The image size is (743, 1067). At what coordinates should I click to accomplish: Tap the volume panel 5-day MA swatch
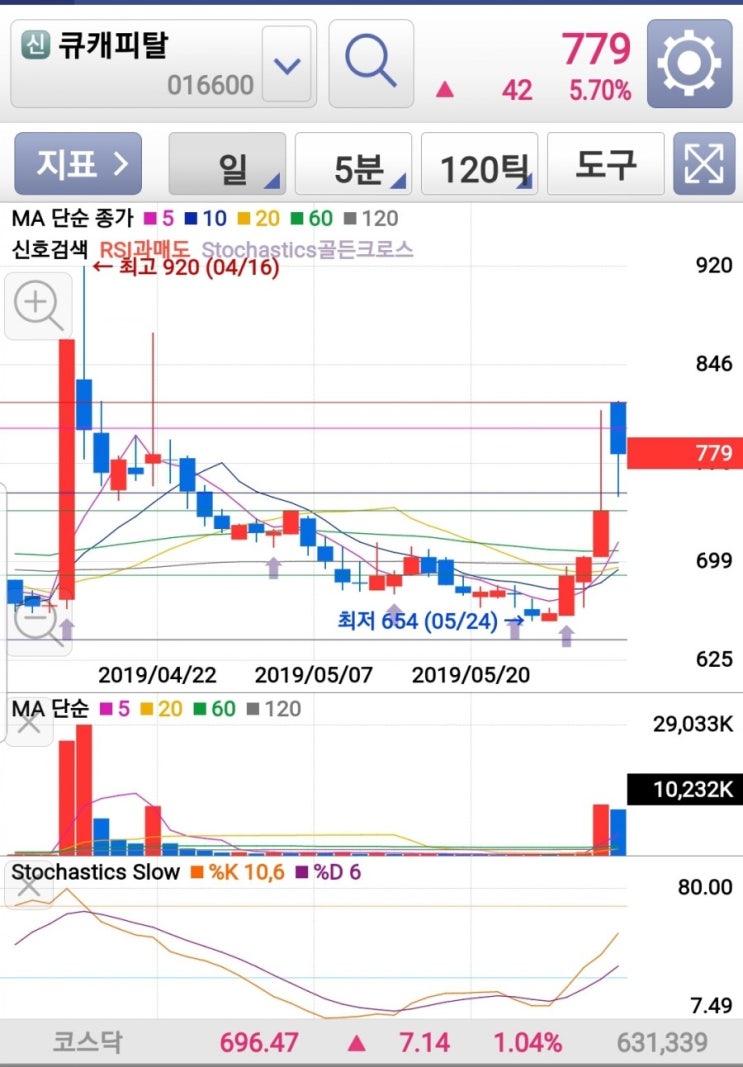coord(105,709)
